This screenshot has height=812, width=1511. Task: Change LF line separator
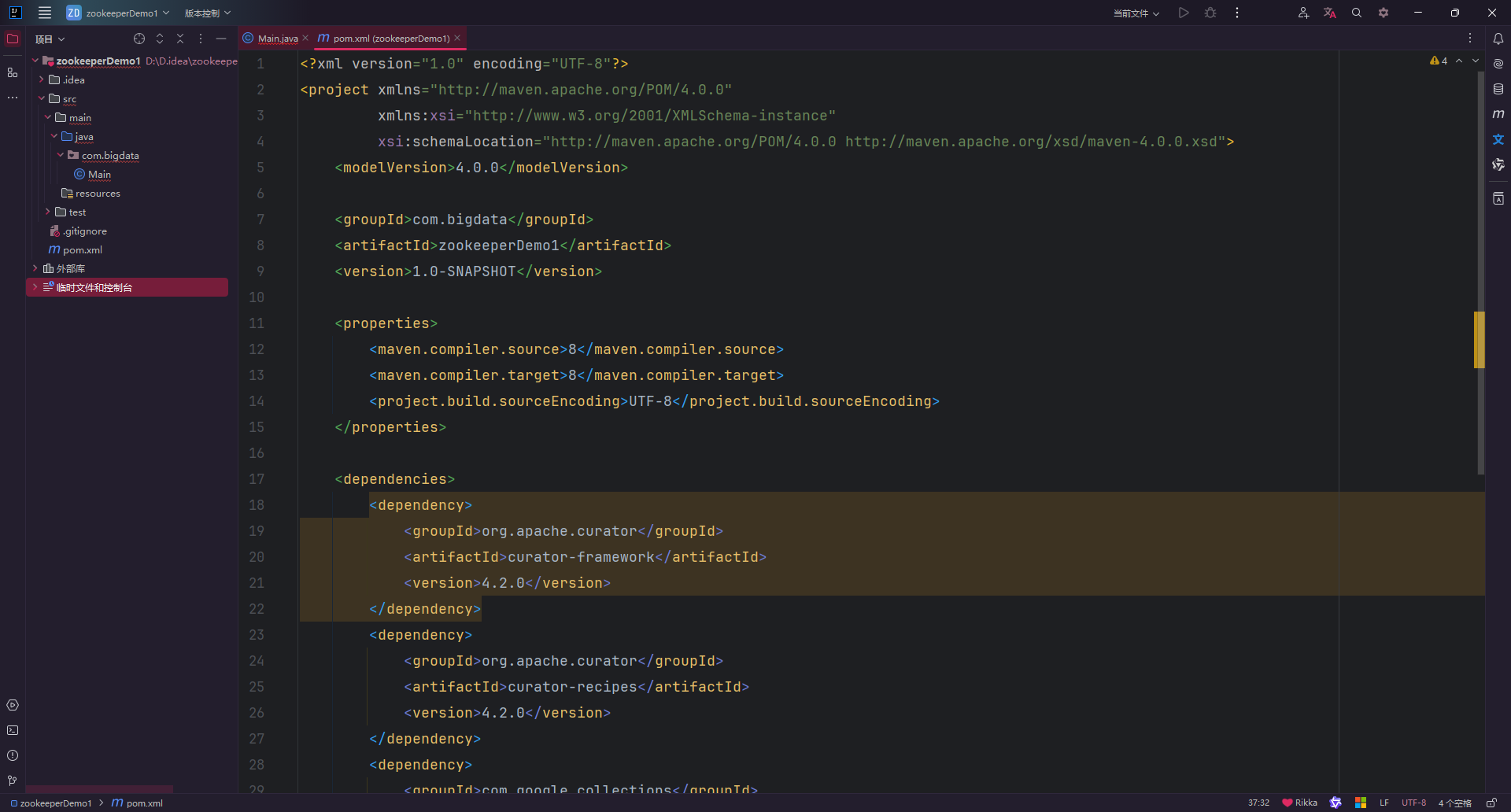pos(1384,803)
